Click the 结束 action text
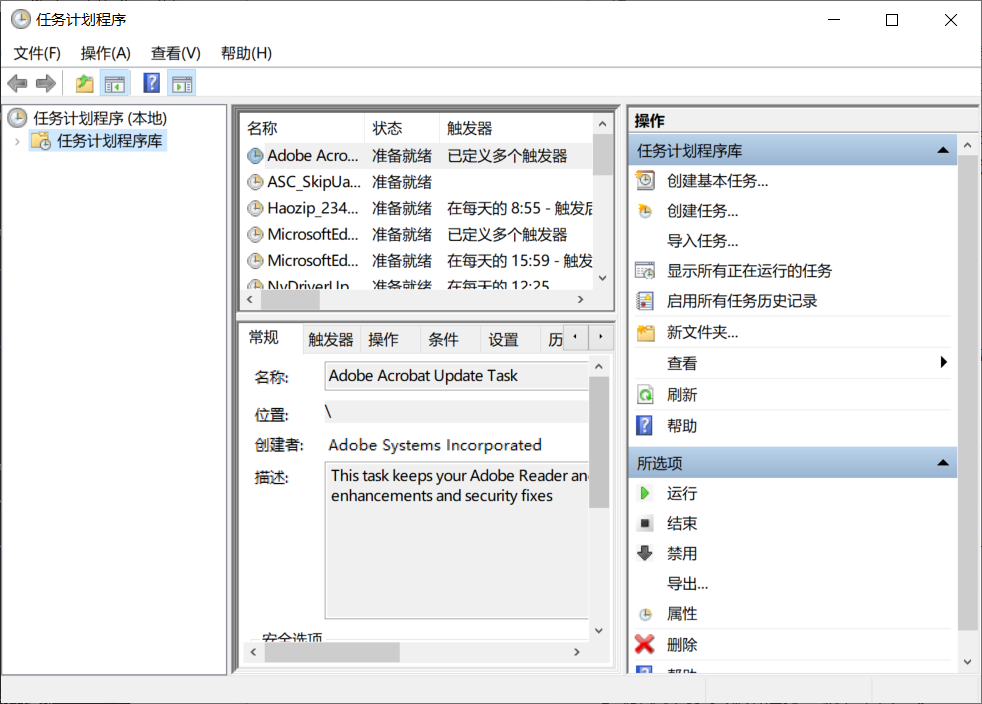Viewport: 982px width, 704px height. pos(682,523)
